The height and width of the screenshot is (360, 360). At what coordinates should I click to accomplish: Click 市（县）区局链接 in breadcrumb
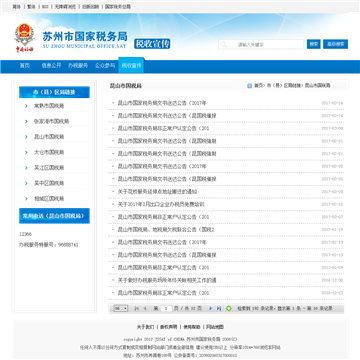(284, 86)
